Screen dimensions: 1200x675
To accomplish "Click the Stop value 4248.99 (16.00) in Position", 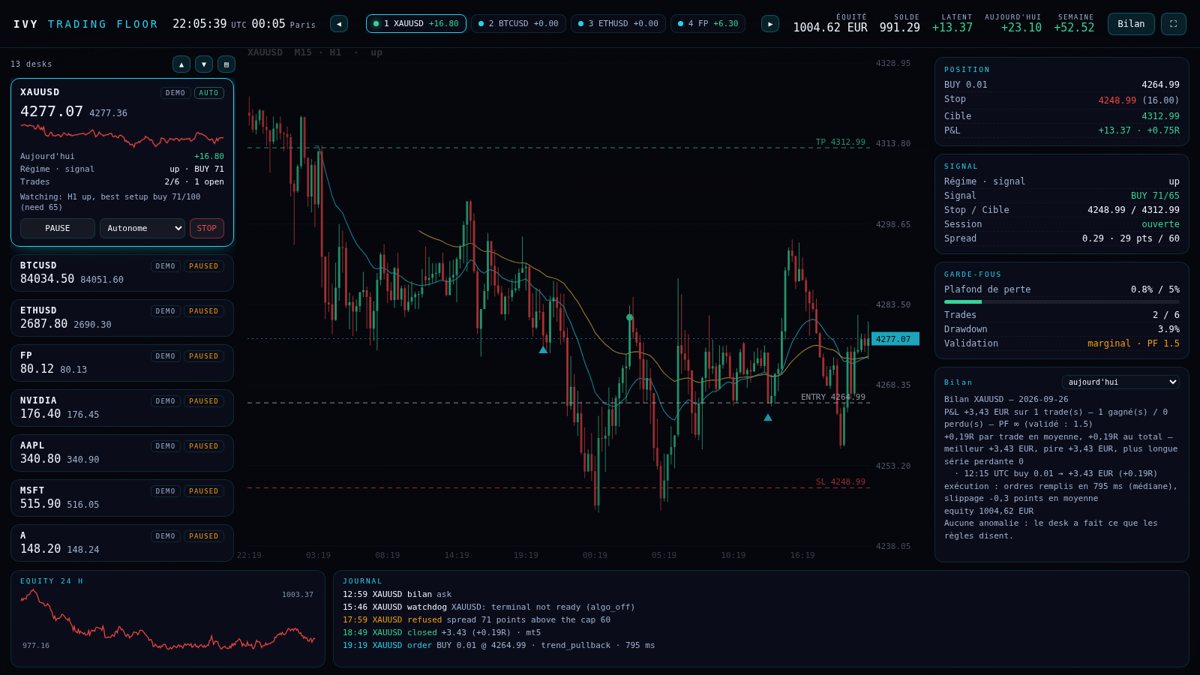I will [1139, 100].
